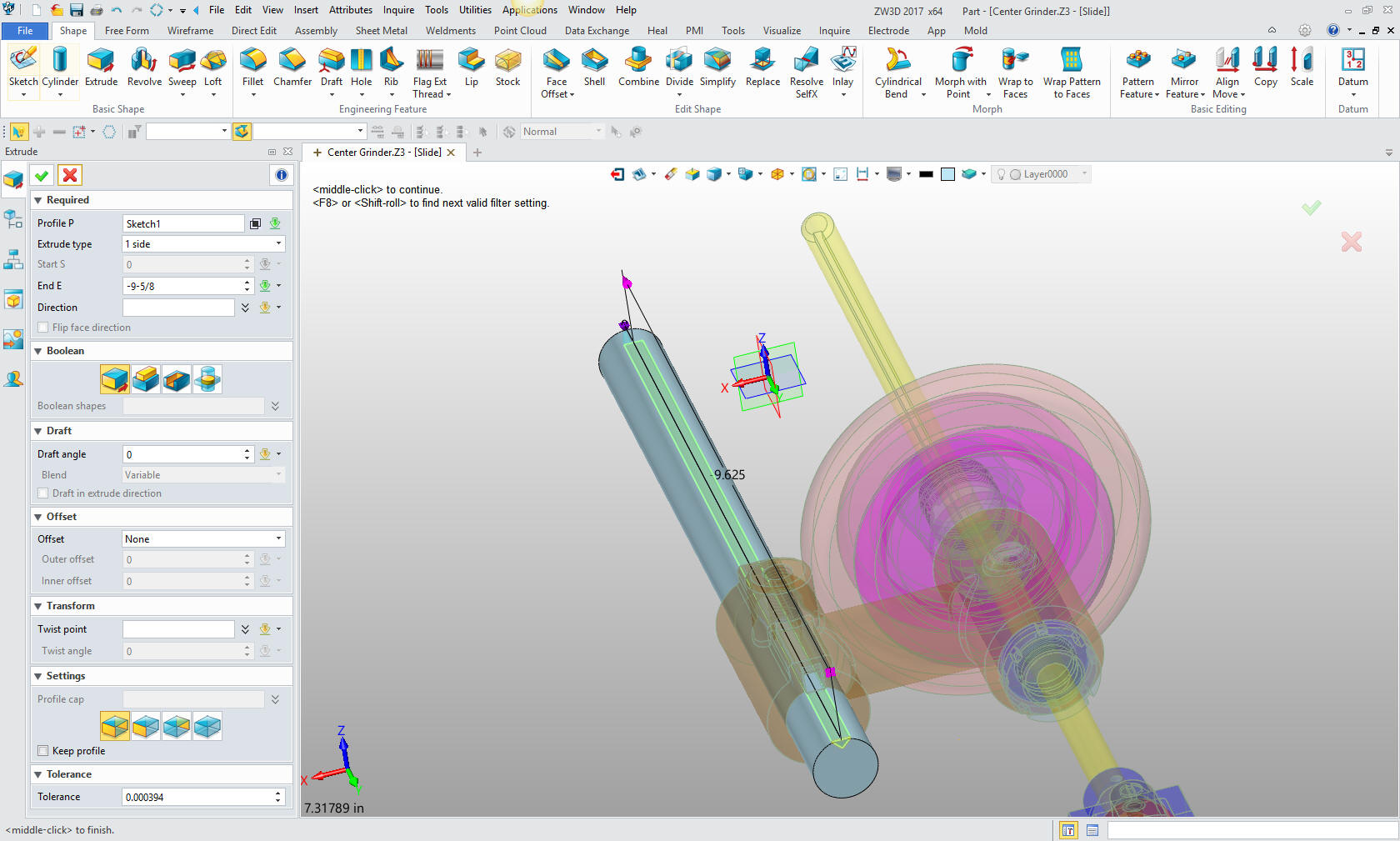Screen dimensions: 1400x841
Task: Select the intersect Boolean option icon
Action: [207, 379]
